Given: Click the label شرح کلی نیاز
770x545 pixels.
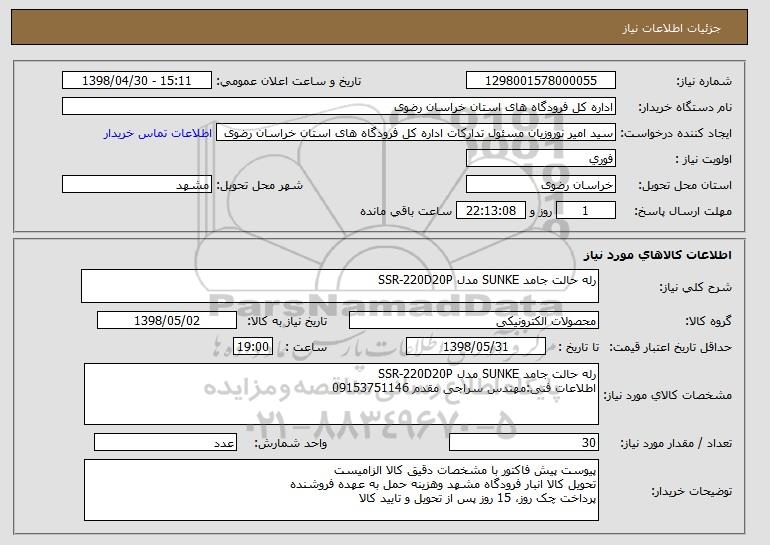Looking at the screenshot, I should 695,287.
